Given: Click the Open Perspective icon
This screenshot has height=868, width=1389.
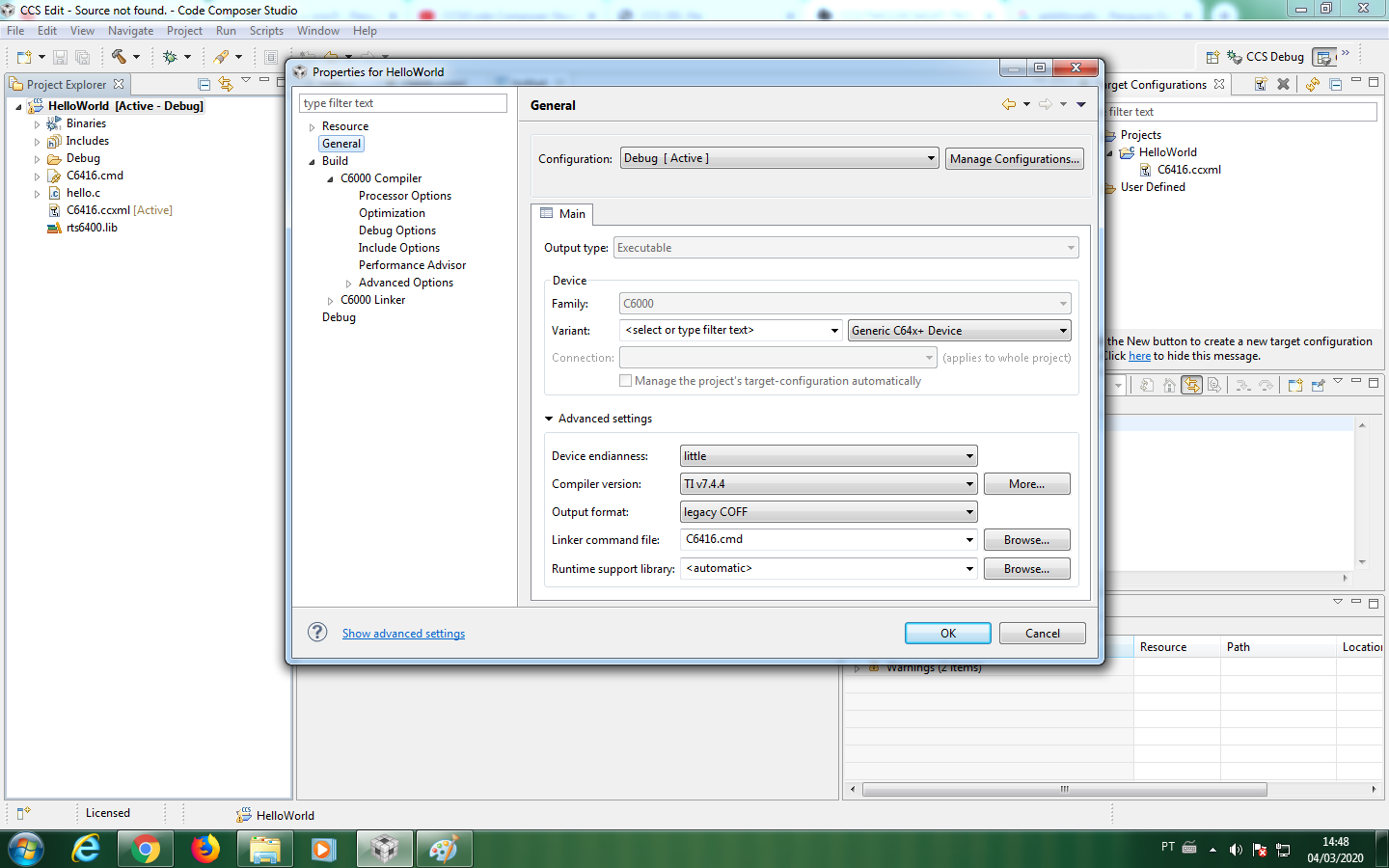Looking at the screenshot, I should (1212, 57).
